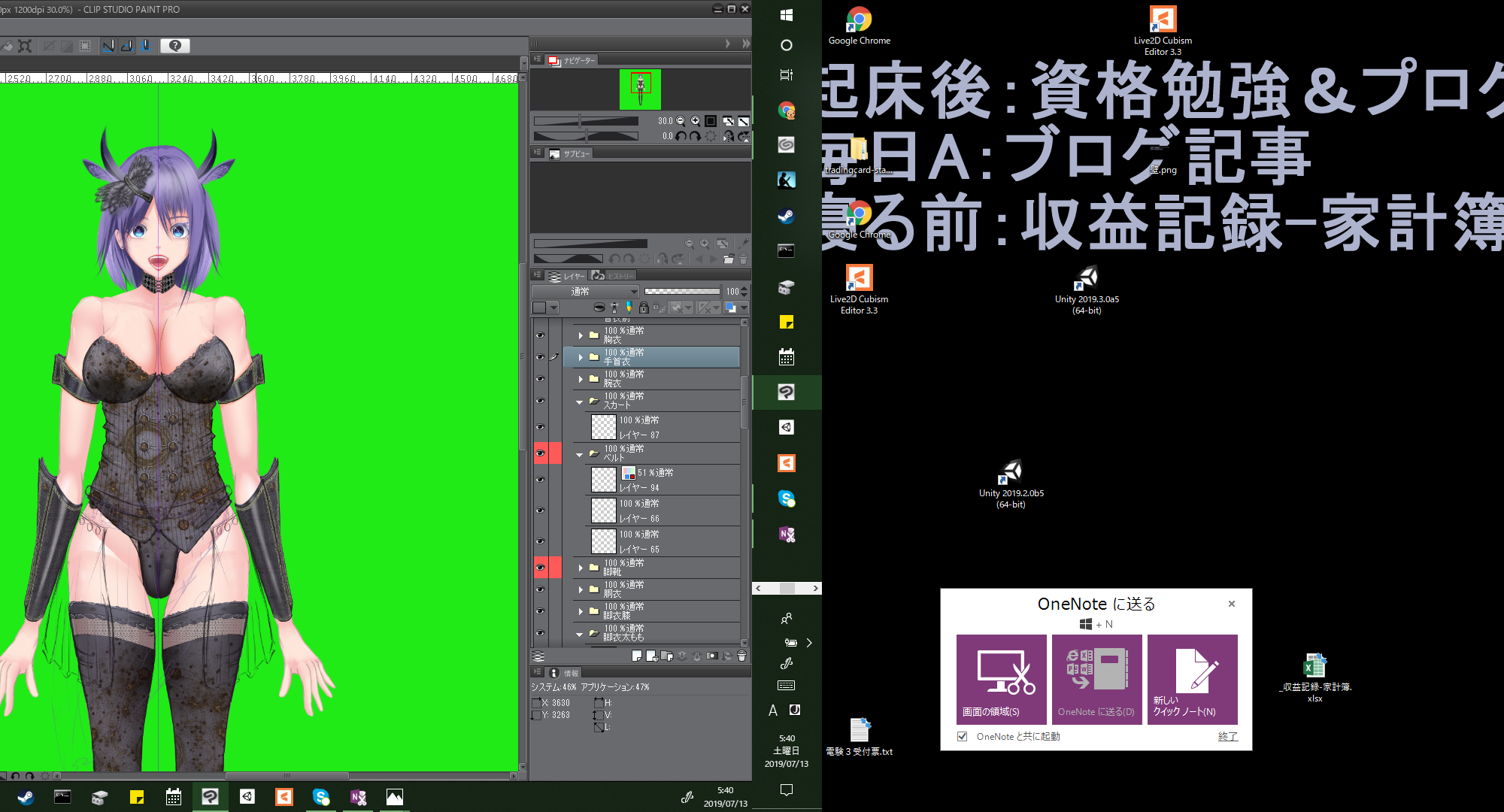Open the 電験3受付票.txt desktop file
Screen dimensions: 1504x812
click(x=860, y=738)
